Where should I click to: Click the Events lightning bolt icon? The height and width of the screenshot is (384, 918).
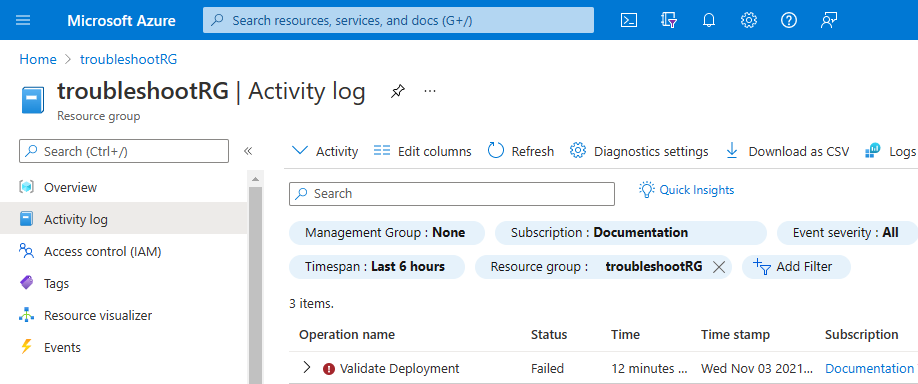coord(26,347)
